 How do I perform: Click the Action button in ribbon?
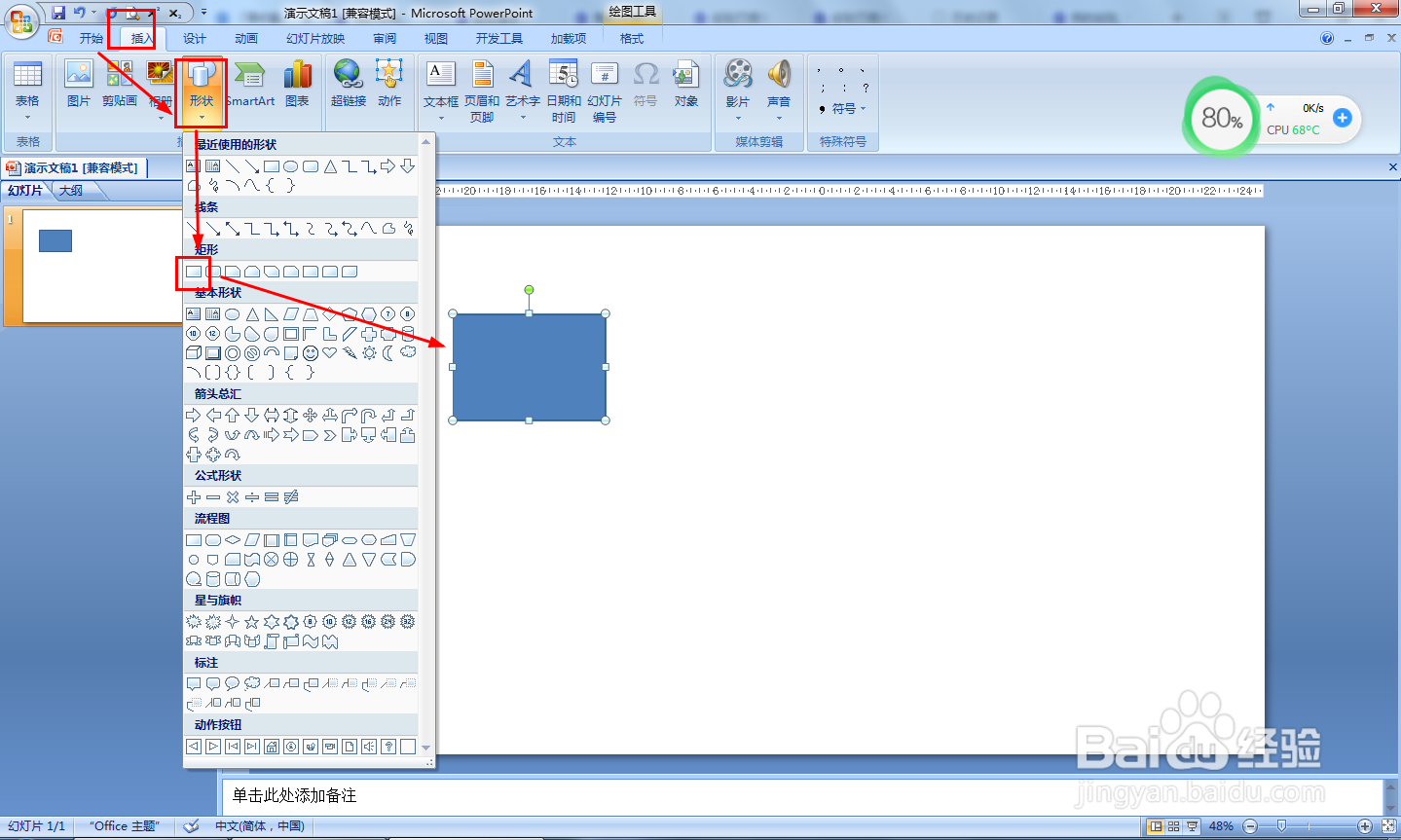click(389, 84)
